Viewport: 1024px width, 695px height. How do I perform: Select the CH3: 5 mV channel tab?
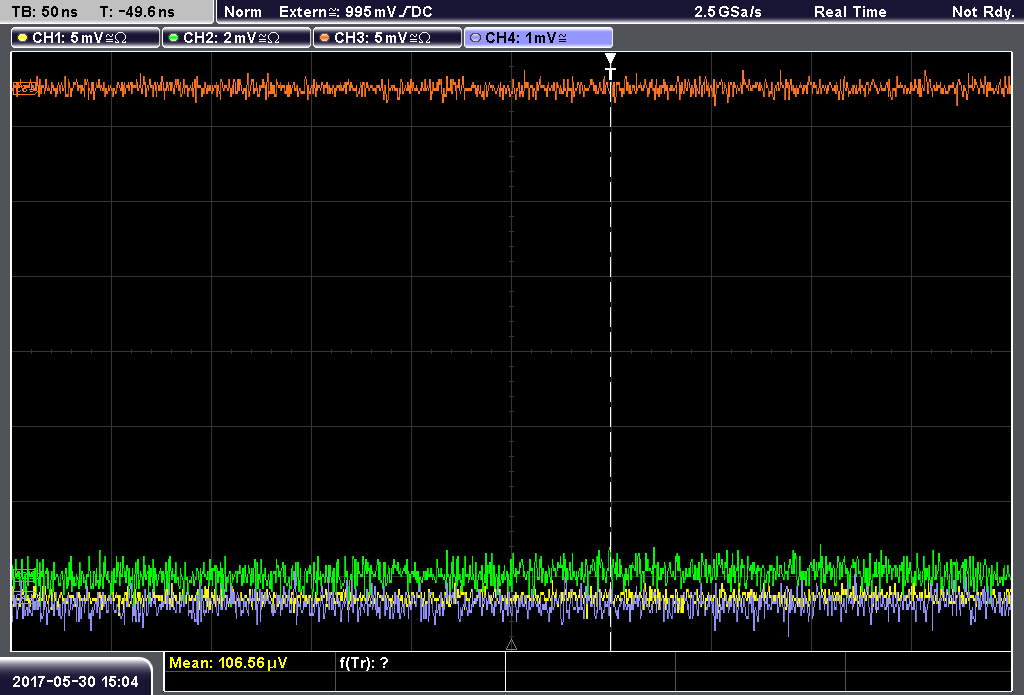coord(387,38)
